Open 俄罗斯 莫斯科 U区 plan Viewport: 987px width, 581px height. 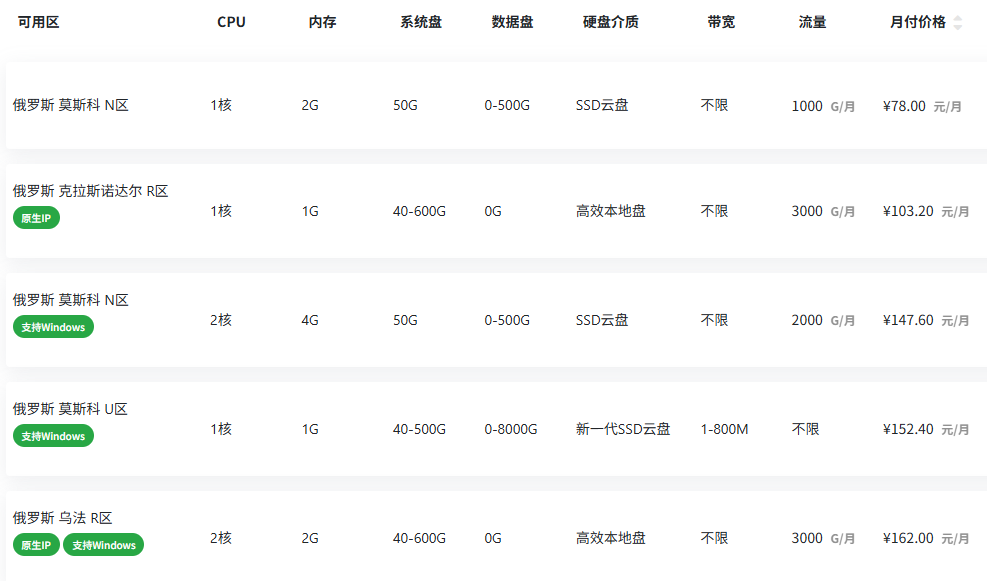[x=70, y=409]
